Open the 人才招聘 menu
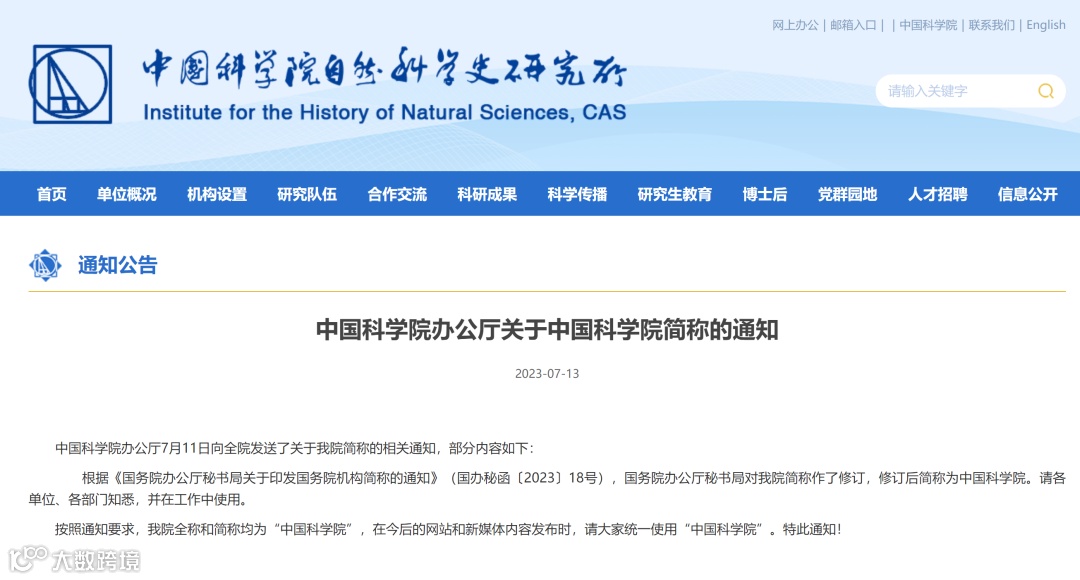Image resolution: width=1080 pixels, height=580 pixels. [x=937, y=194]
